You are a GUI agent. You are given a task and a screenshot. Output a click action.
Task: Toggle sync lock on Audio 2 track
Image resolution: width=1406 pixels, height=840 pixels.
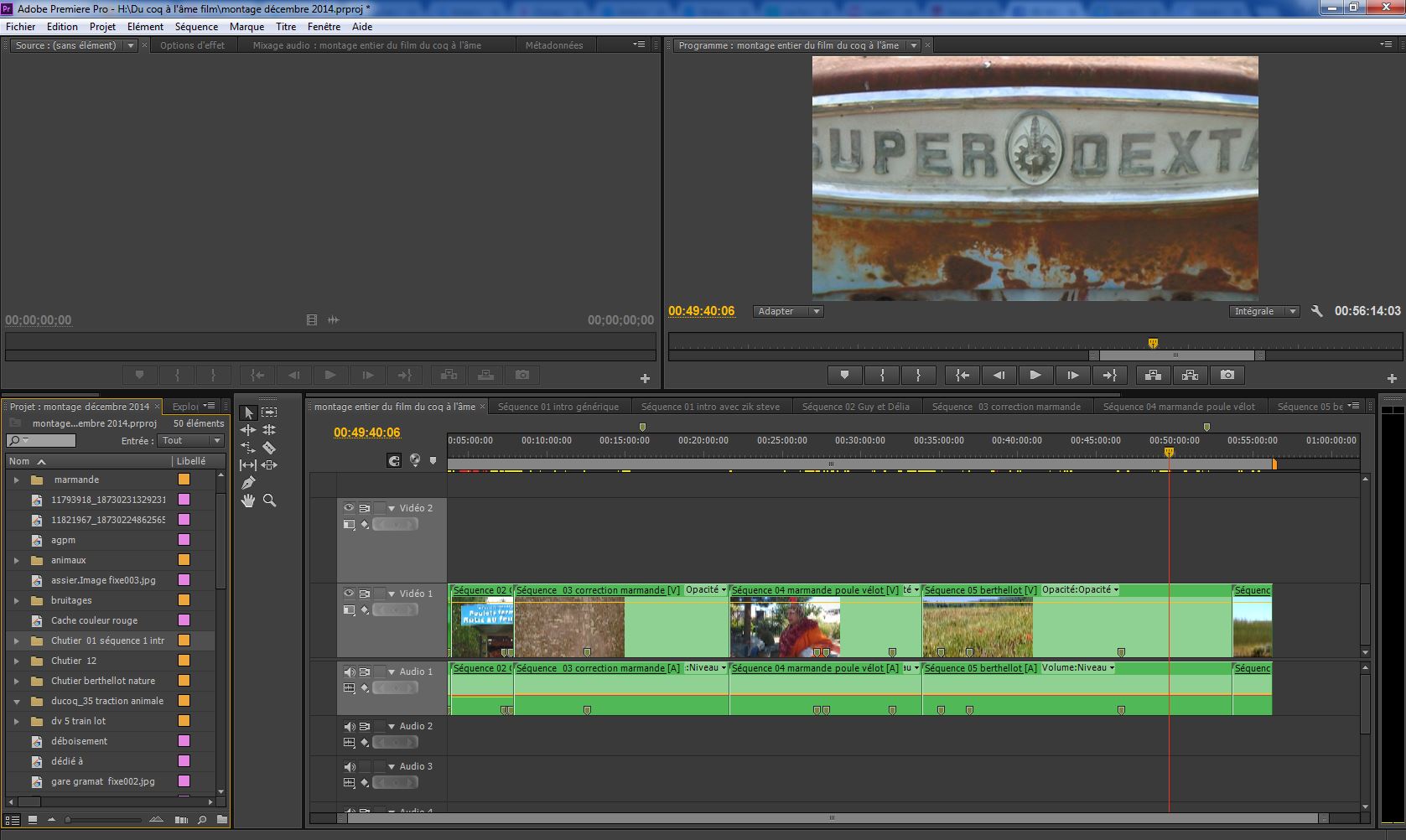[x=365, y=726]
